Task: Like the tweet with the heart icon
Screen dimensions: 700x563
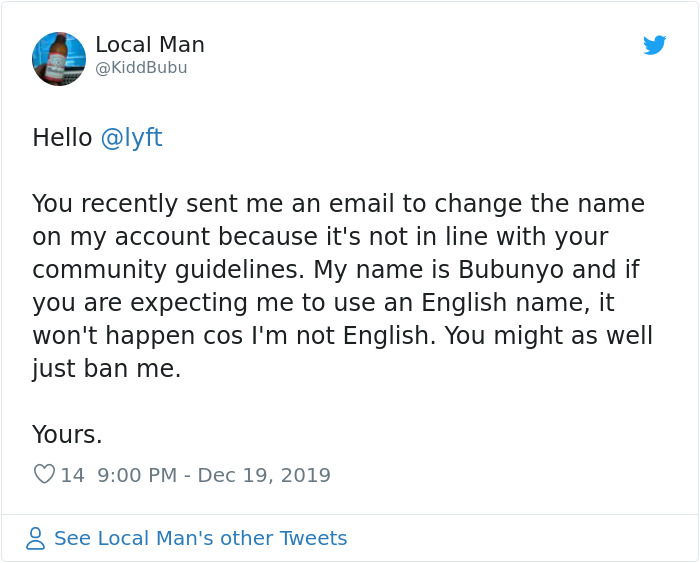Action: pos(44,475)
